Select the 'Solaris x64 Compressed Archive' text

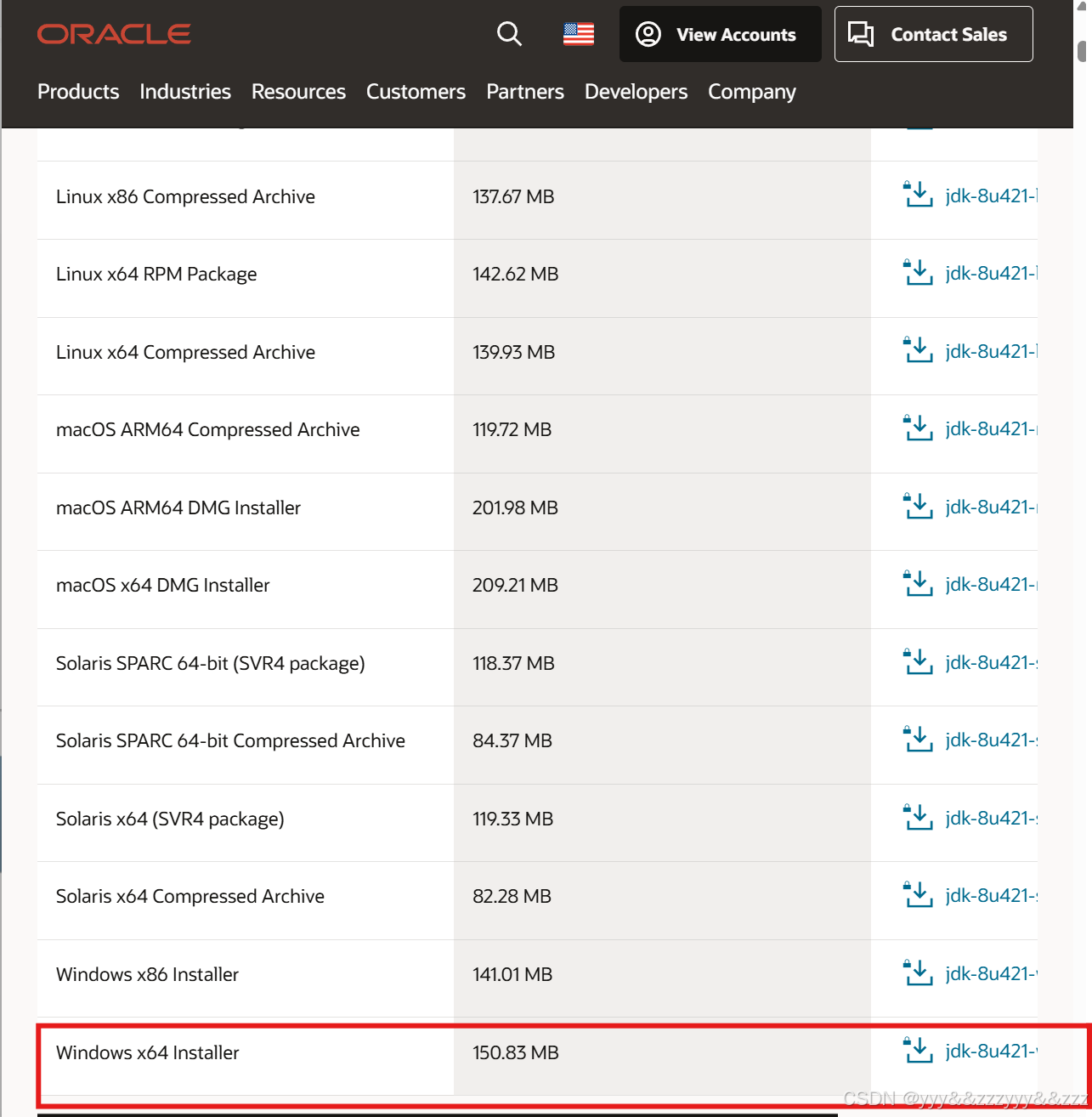point(190,896)
